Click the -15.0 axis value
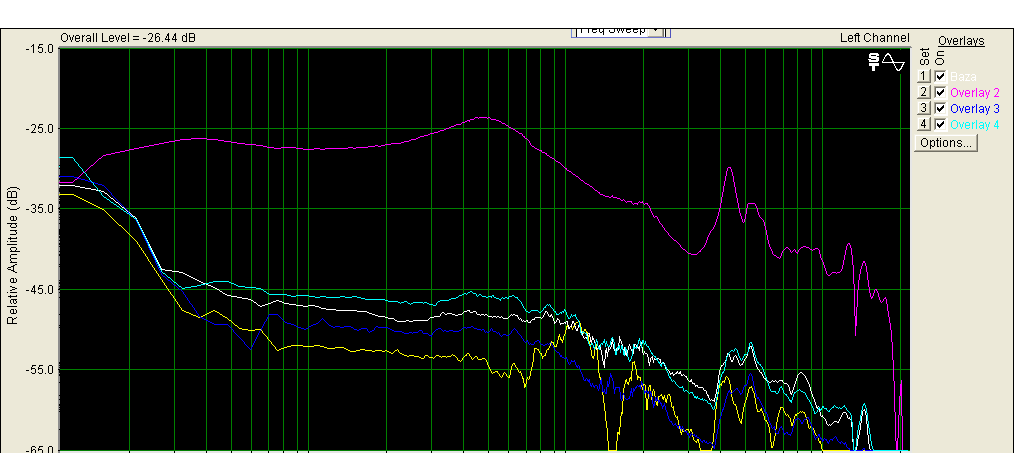 click(x=40, y=49)
